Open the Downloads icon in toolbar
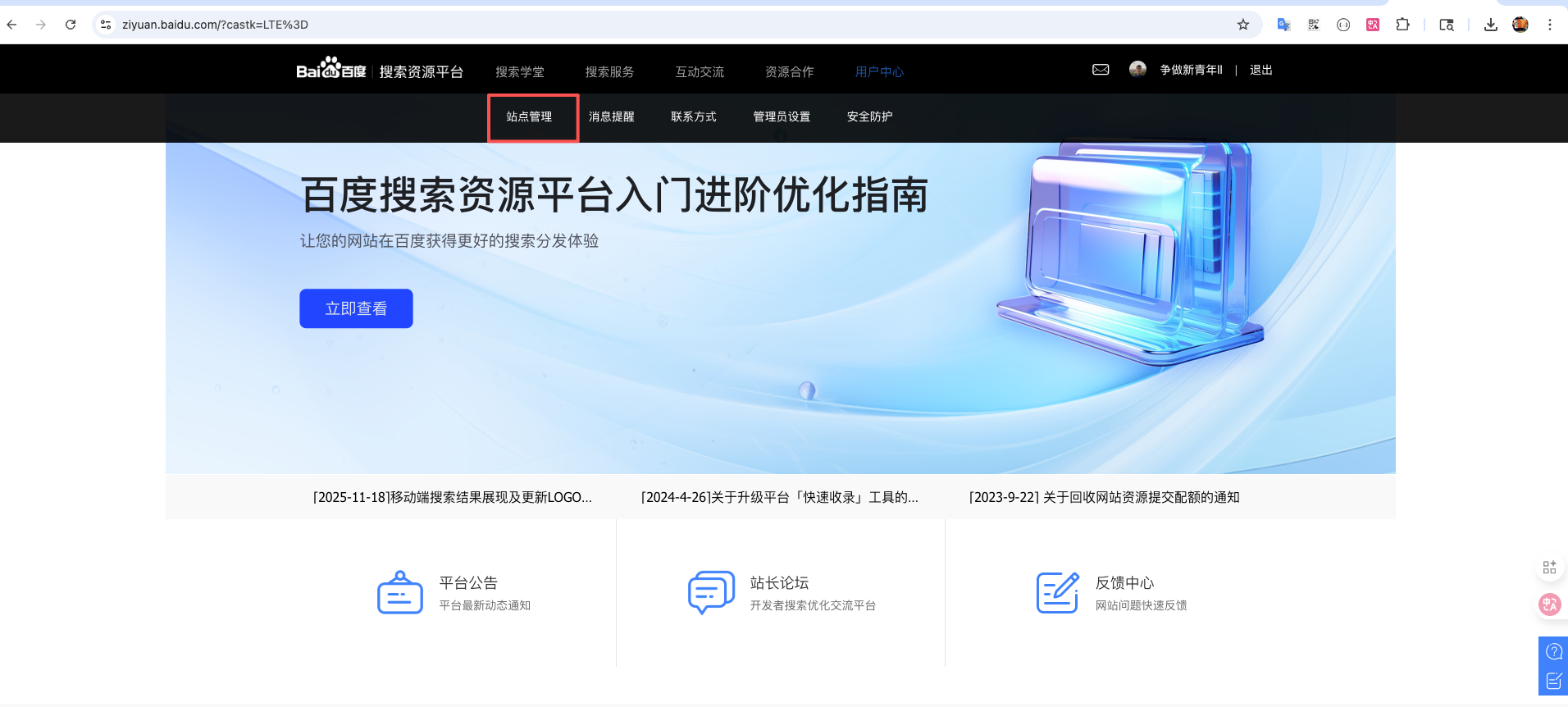The width and height of the screenshot is (1568, 707). (1491, 25)
